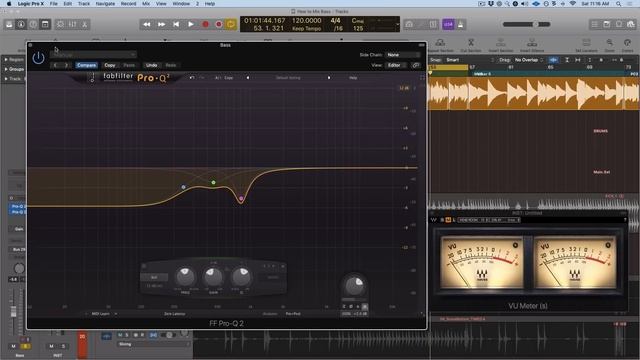Open the Side Chain dropdown
The width and height of the screenshot is (640, 360).
pyautogui.click(x=402, y=55)
